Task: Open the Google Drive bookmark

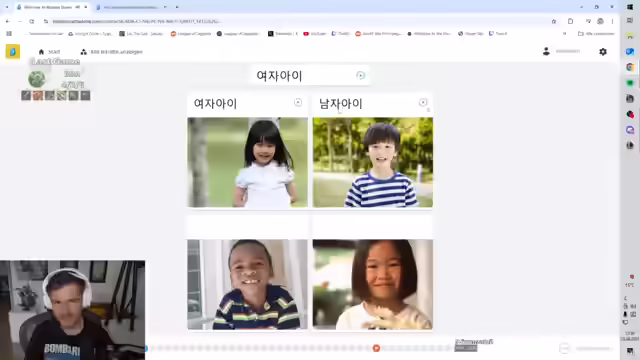Action: (x=90, y=33)
